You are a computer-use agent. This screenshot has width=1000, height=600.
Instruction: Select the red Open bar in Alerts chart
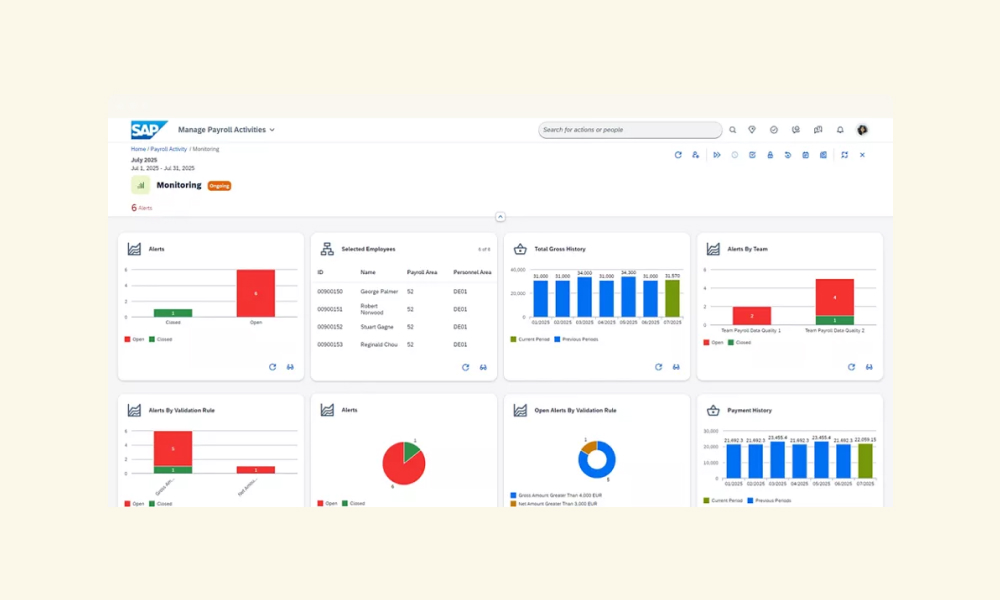pos(256,293)
